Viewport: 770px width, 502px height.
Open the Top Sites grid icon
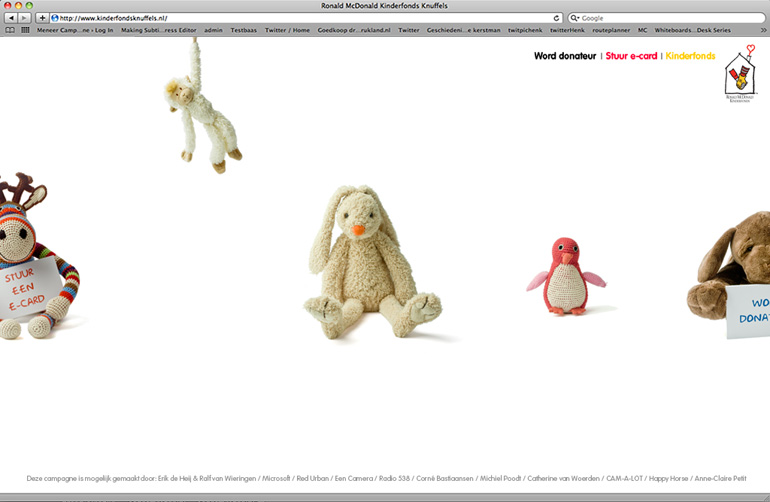pos(25,30)
